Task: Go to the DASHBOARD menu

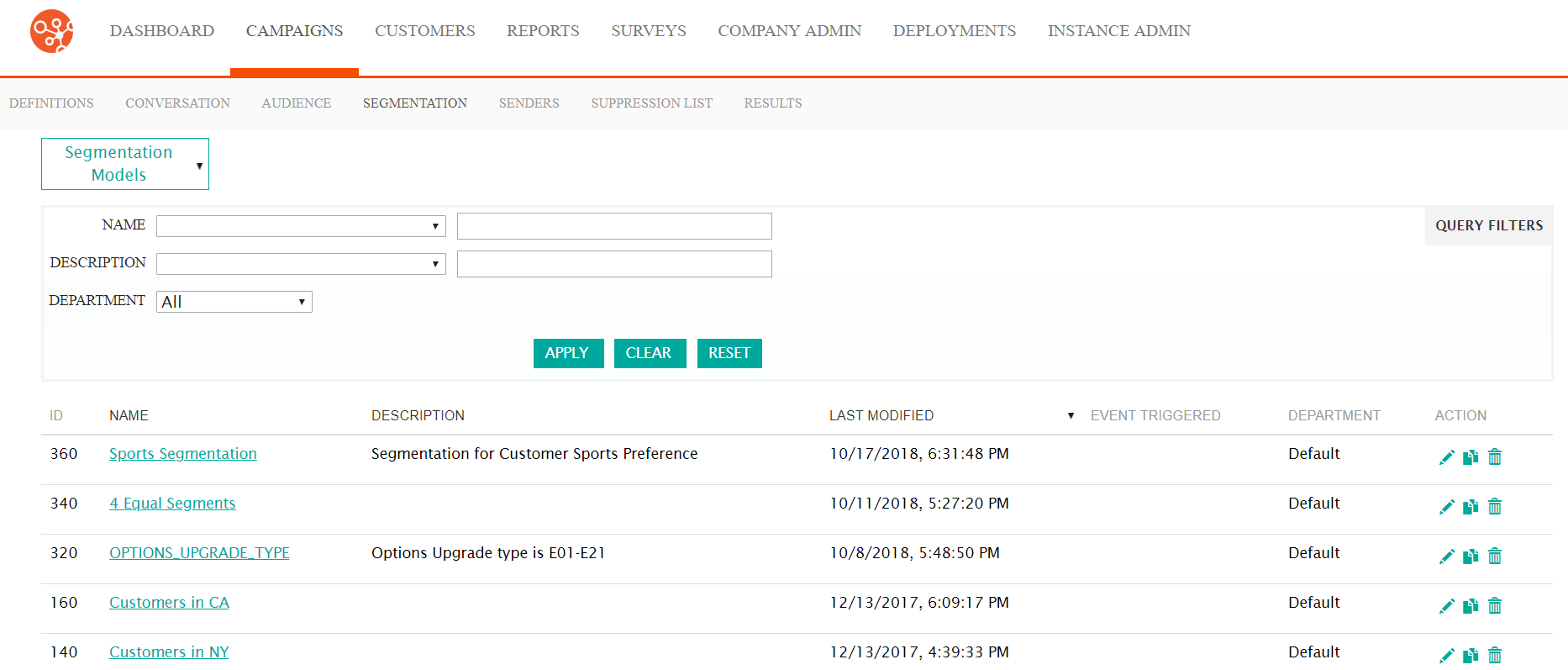Action: pyautogui.click(x=162, y=31)
